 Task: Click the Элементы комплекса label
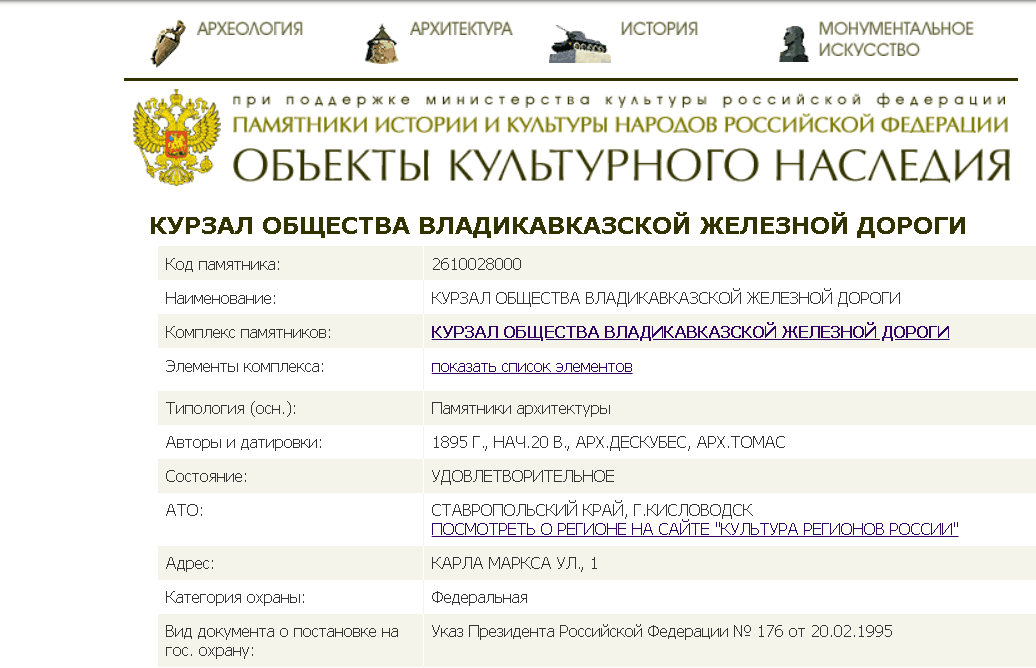[244, 367]
